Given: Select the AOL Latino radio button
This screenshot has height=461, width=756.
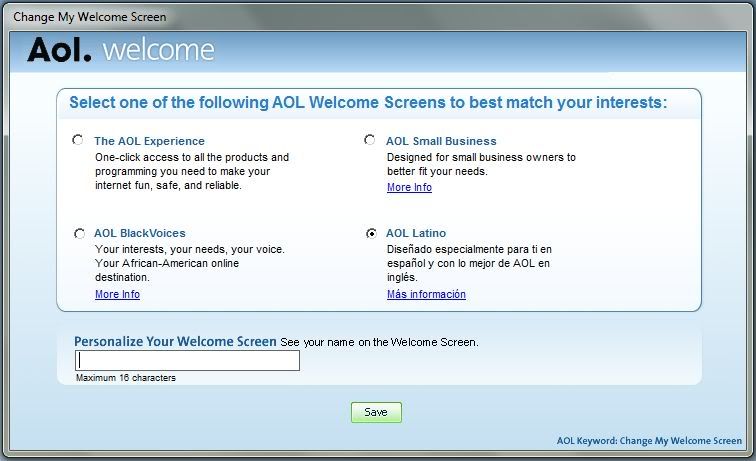Looking at the screenshot, I should pyautogui.click(x=371, y=233).
